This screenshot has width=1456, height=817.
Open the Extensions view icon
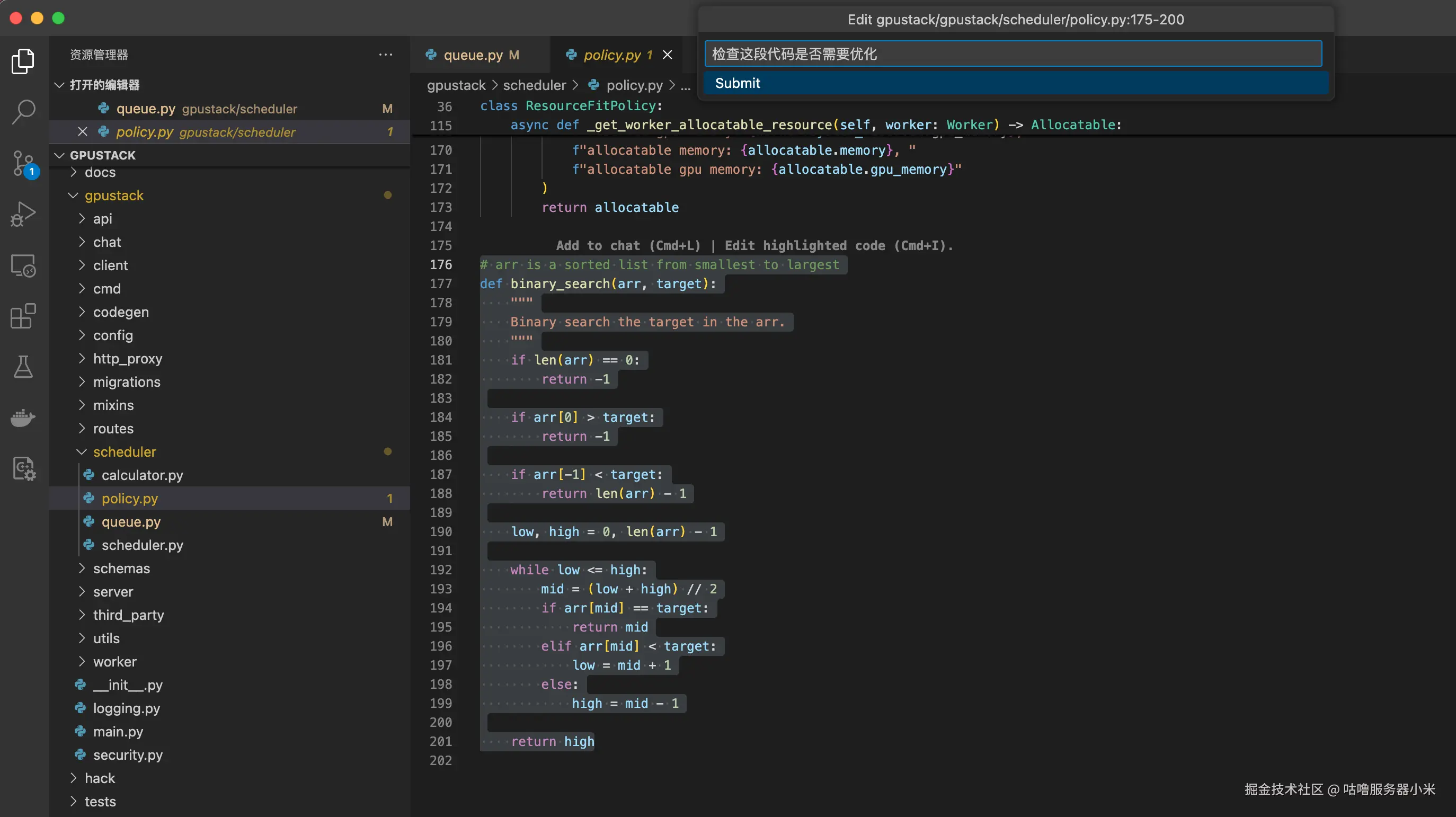click(x=23, y=315)
